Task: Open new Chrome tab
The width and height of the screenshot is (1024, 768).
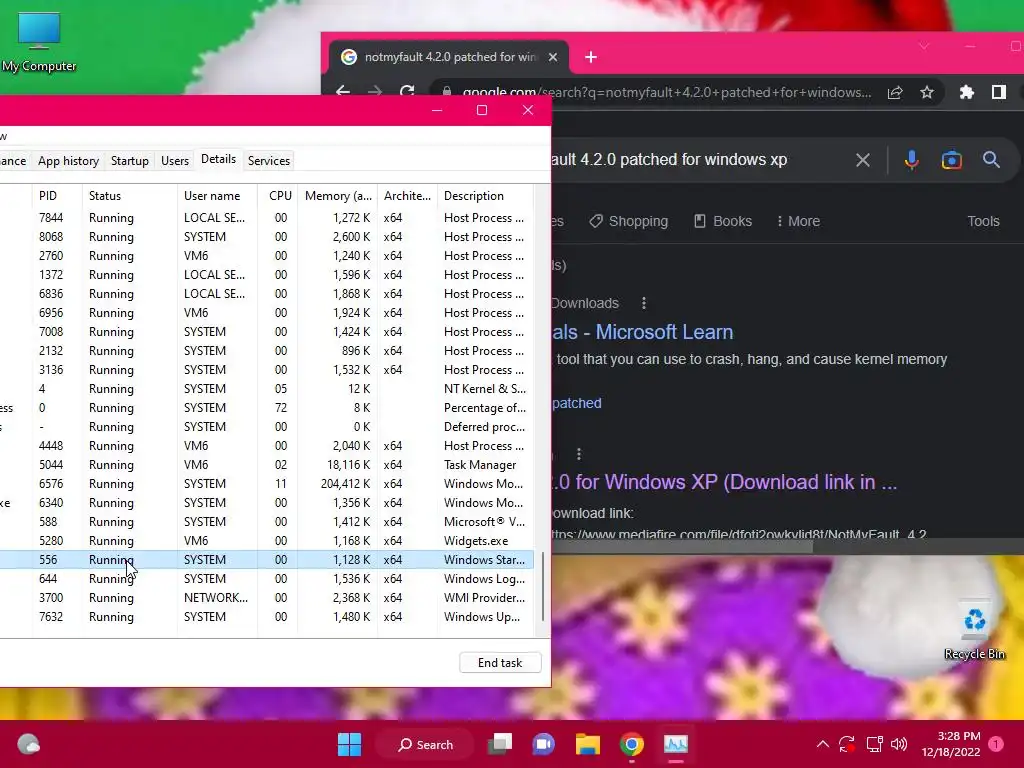Action: point(591,57)
